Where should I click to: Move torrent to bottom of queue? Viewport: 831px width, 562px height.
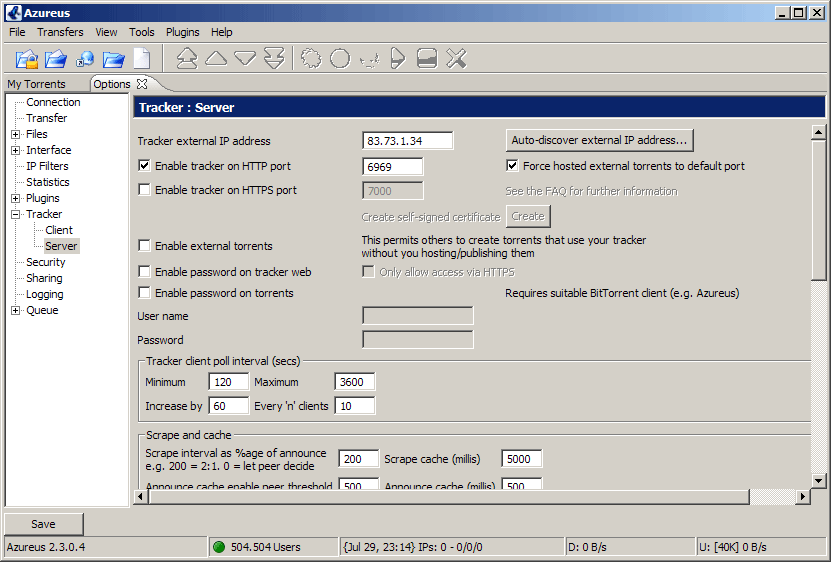click(274, 58)
